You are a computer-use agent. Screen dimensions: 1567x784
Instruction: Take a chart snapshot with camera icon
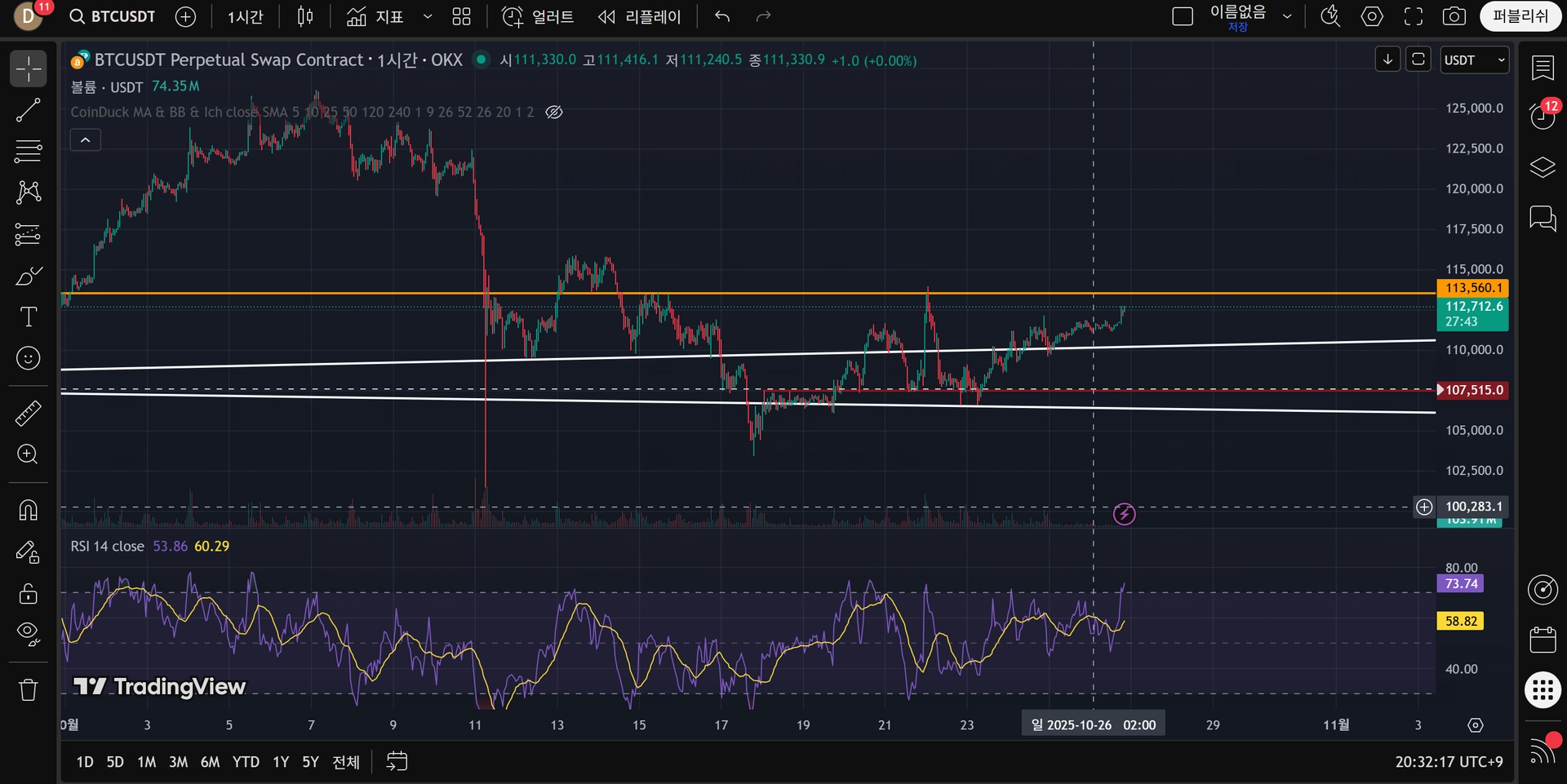(1454, 16)
